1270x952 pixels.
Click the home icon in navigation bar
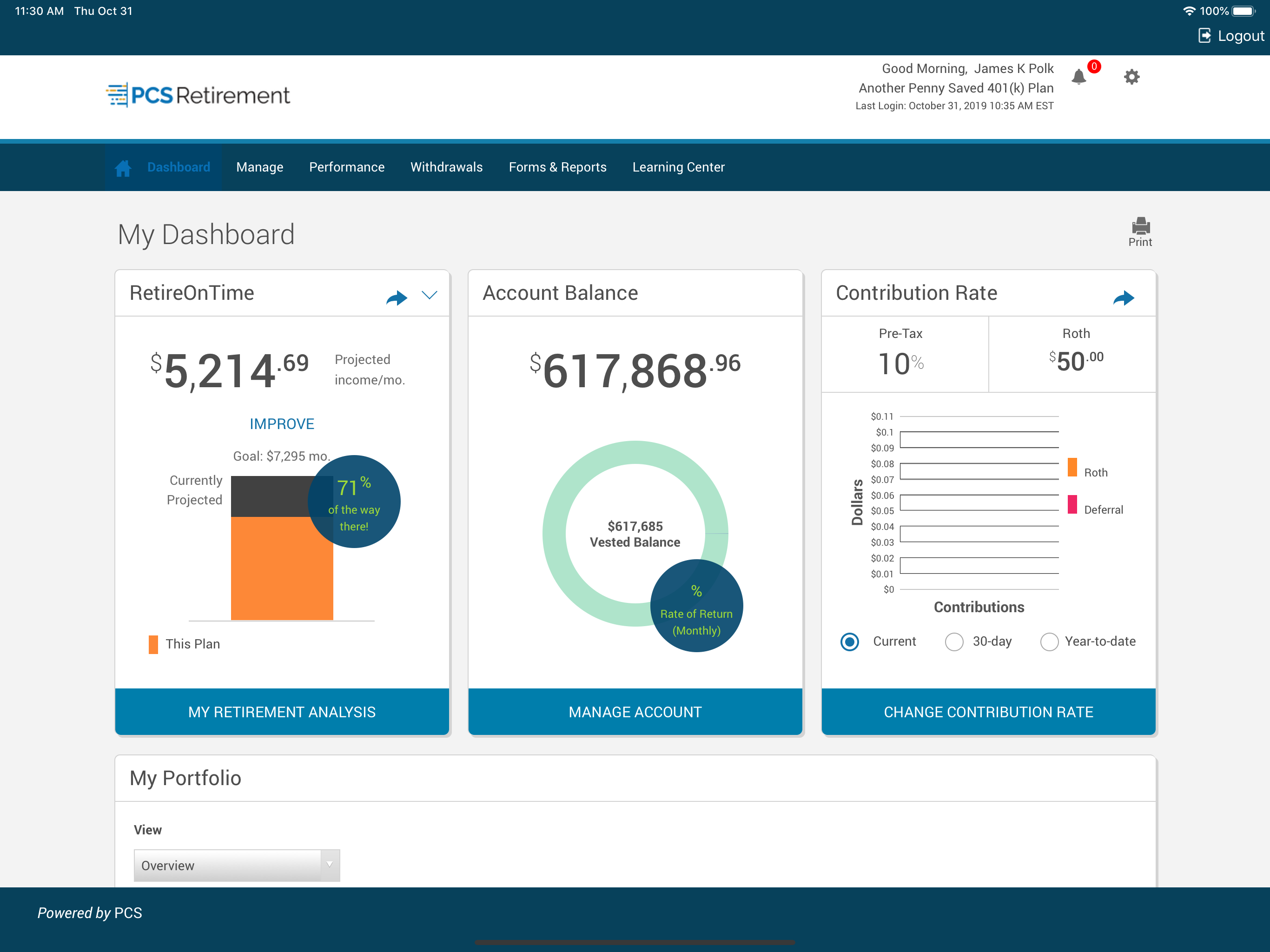(123, 168)
